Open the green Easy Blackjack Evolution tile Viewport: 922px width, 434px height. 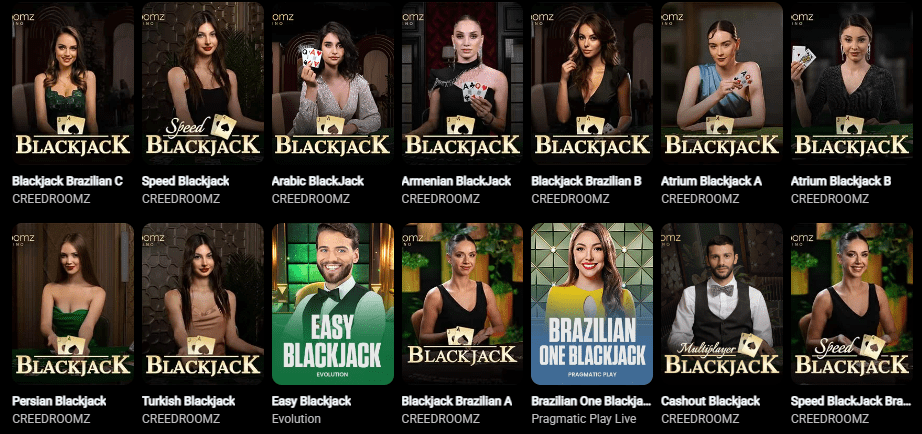tap(333, 303)
